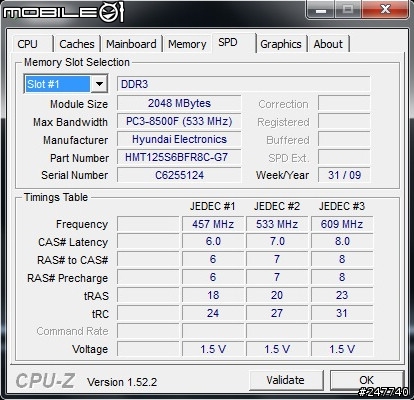Click tRC value 24
Screen dimensions: 414x400
click(213, 313)
